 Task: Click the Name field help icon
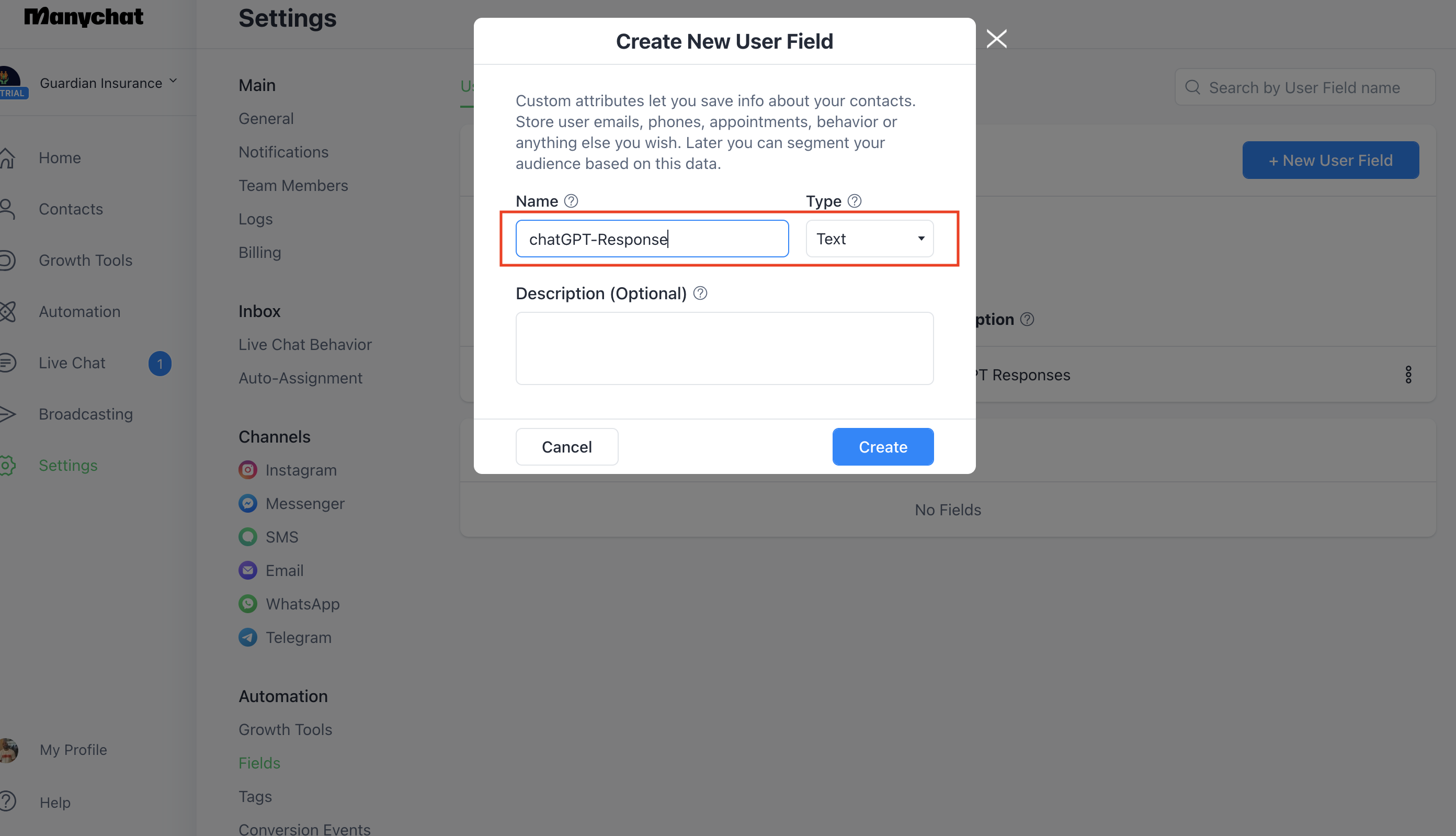point(571,201)
